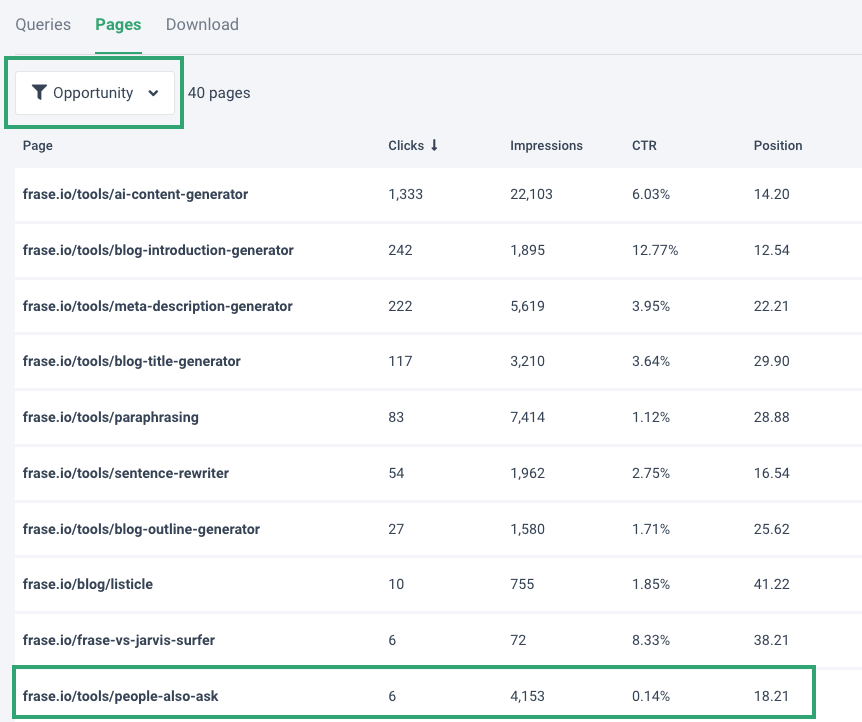Click the 1.12% CTR value
The image size is (862, 722).
(x=651, y=417)
